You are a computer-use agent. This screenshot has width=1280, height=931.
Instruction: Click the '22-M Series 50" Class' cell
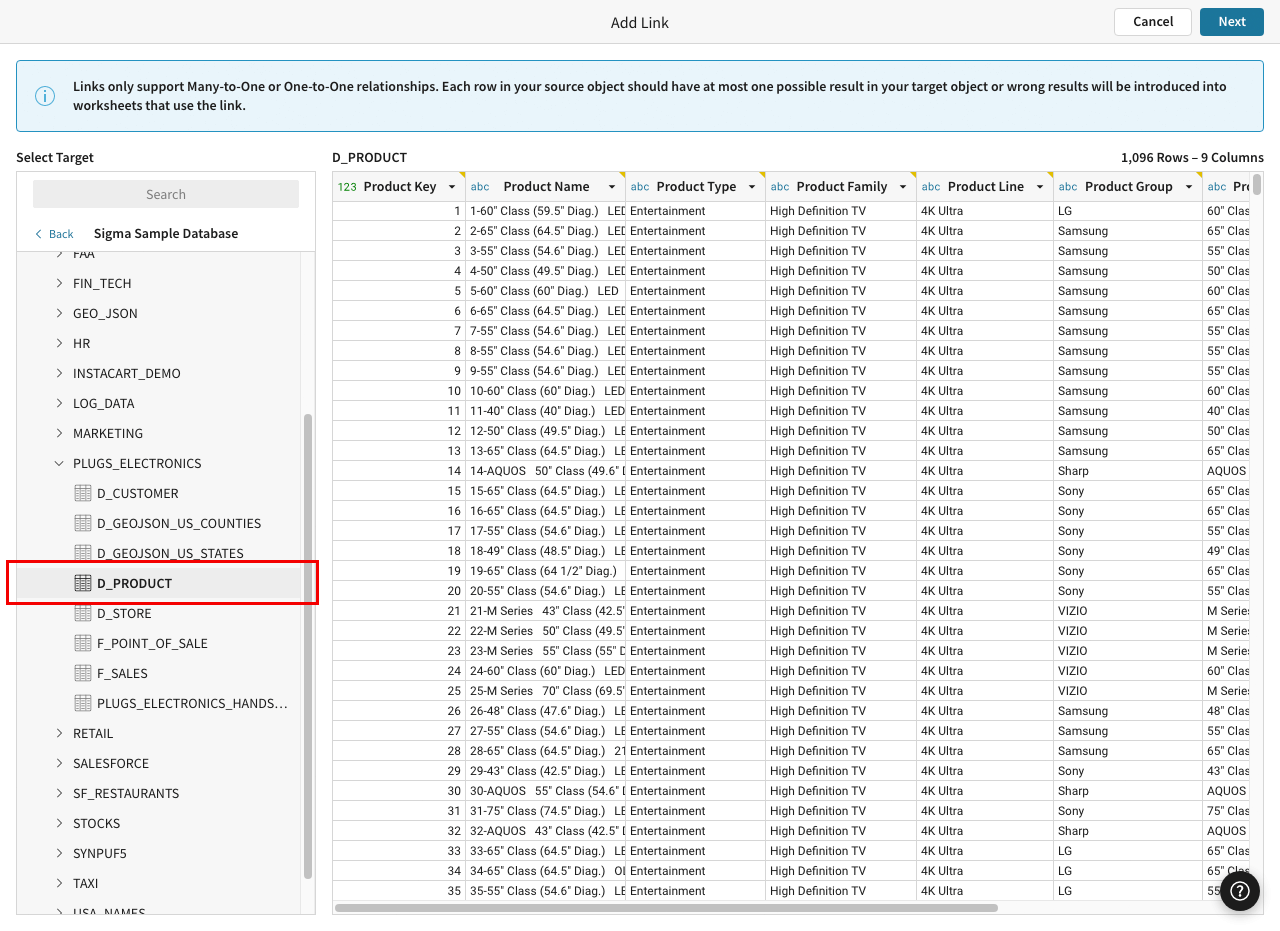[x=546, y=631]
